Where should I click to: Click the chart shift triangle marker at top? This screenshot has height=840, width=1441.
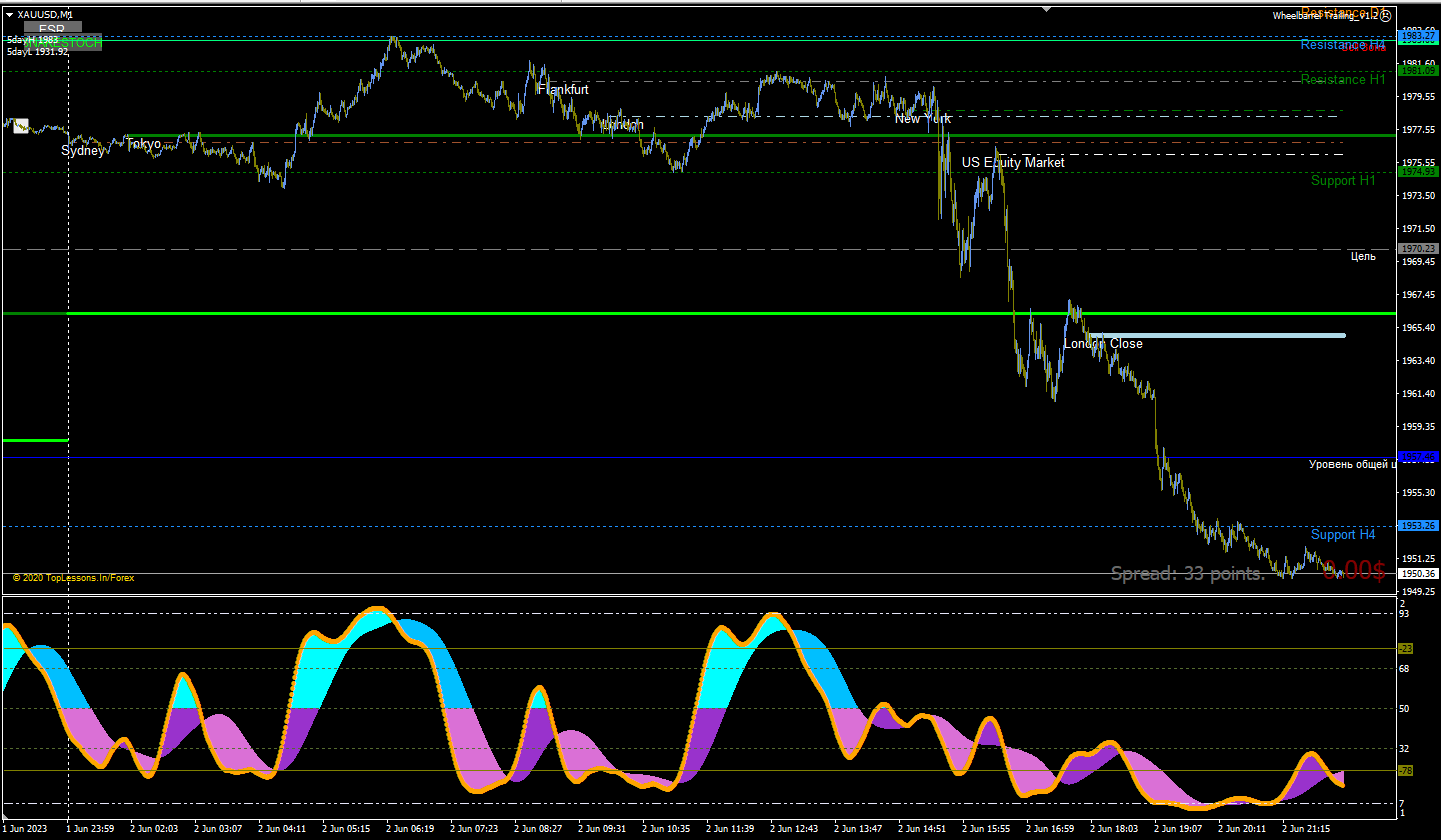[1047, 8]
